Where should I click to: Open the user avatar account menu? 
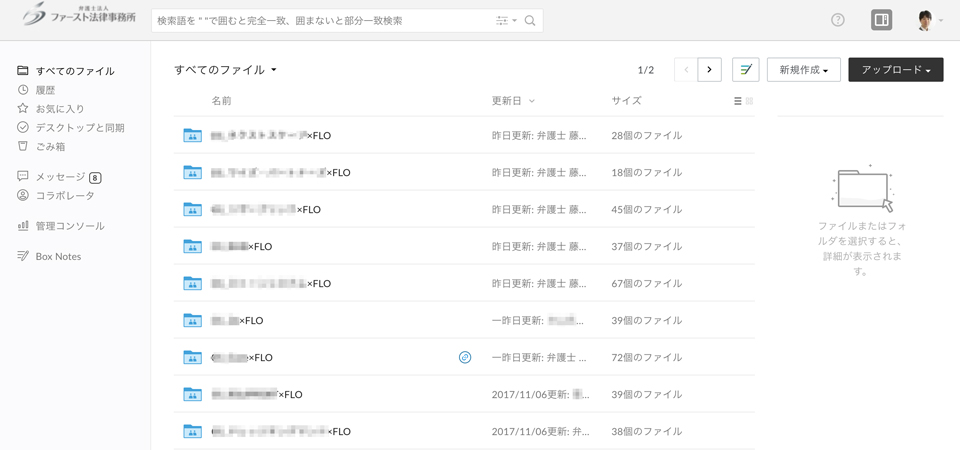click(929, 20)
